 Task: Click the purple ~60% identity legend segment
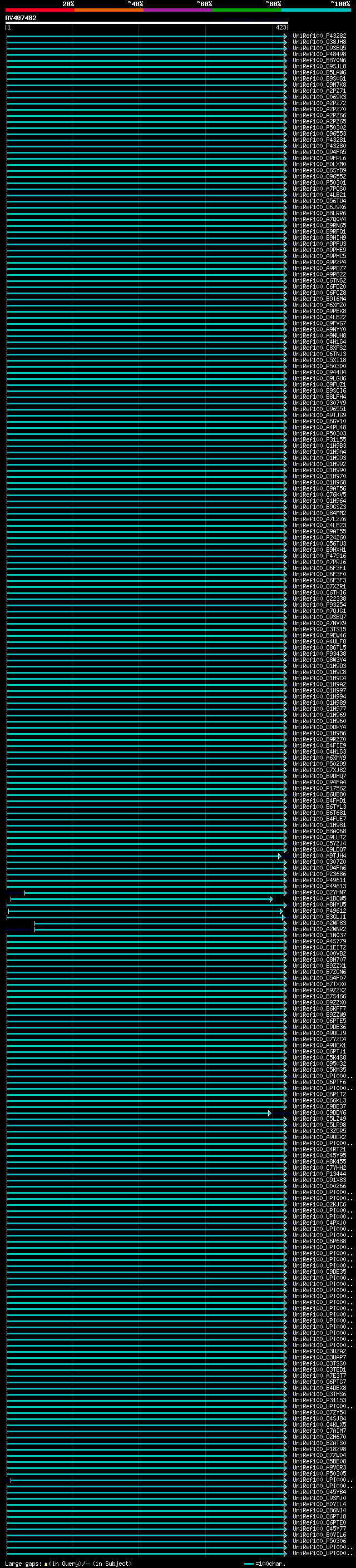point(177,10)
